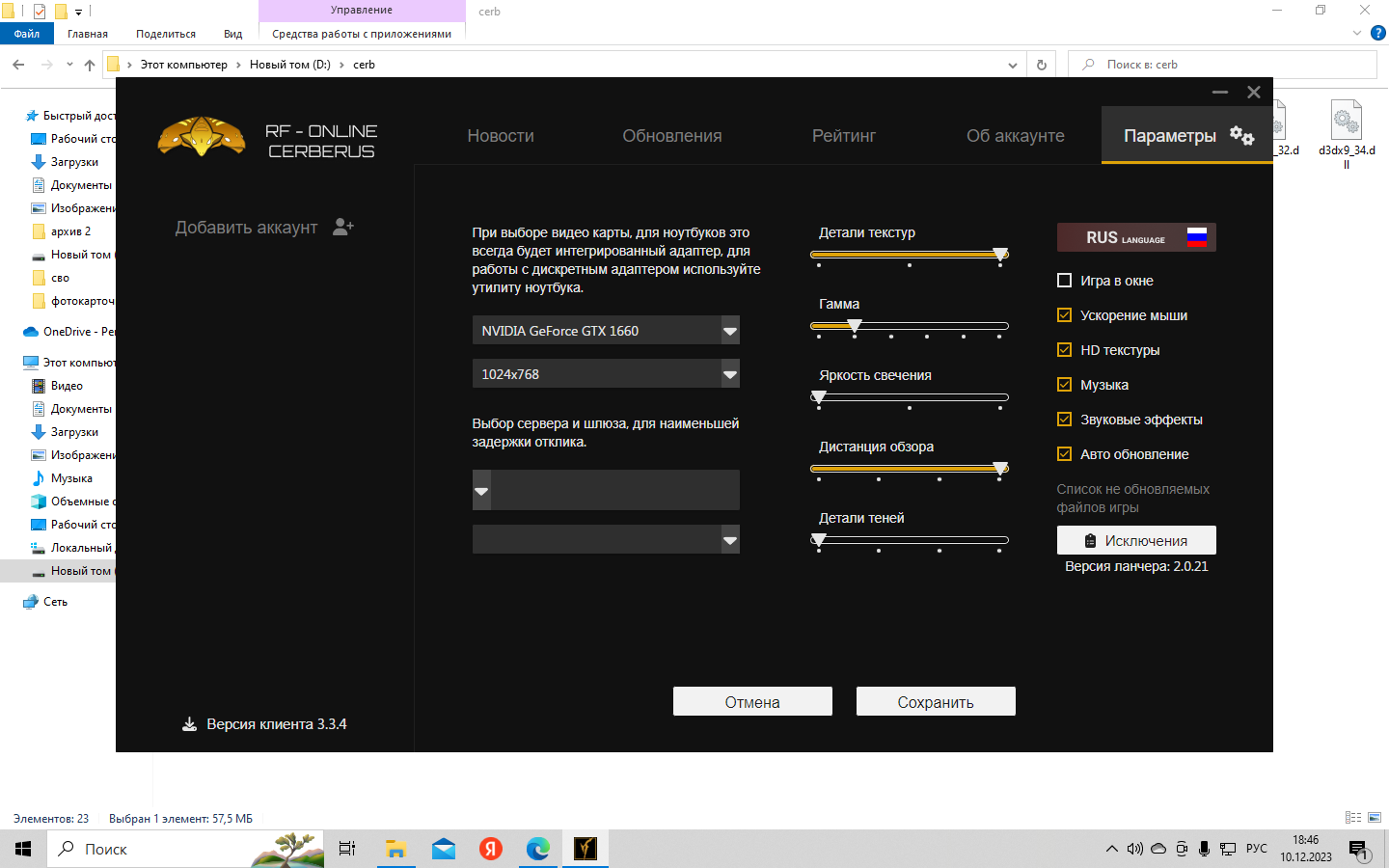Expand the Explorer address history dropdown
Screen dimensions: 1389x868
point(1012,66)
